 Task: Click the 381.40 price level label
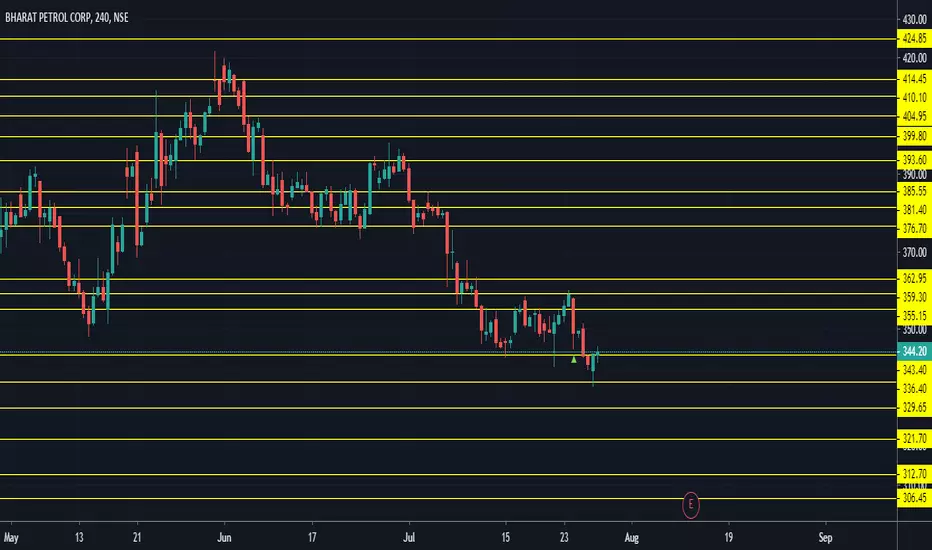coord(914,210)
